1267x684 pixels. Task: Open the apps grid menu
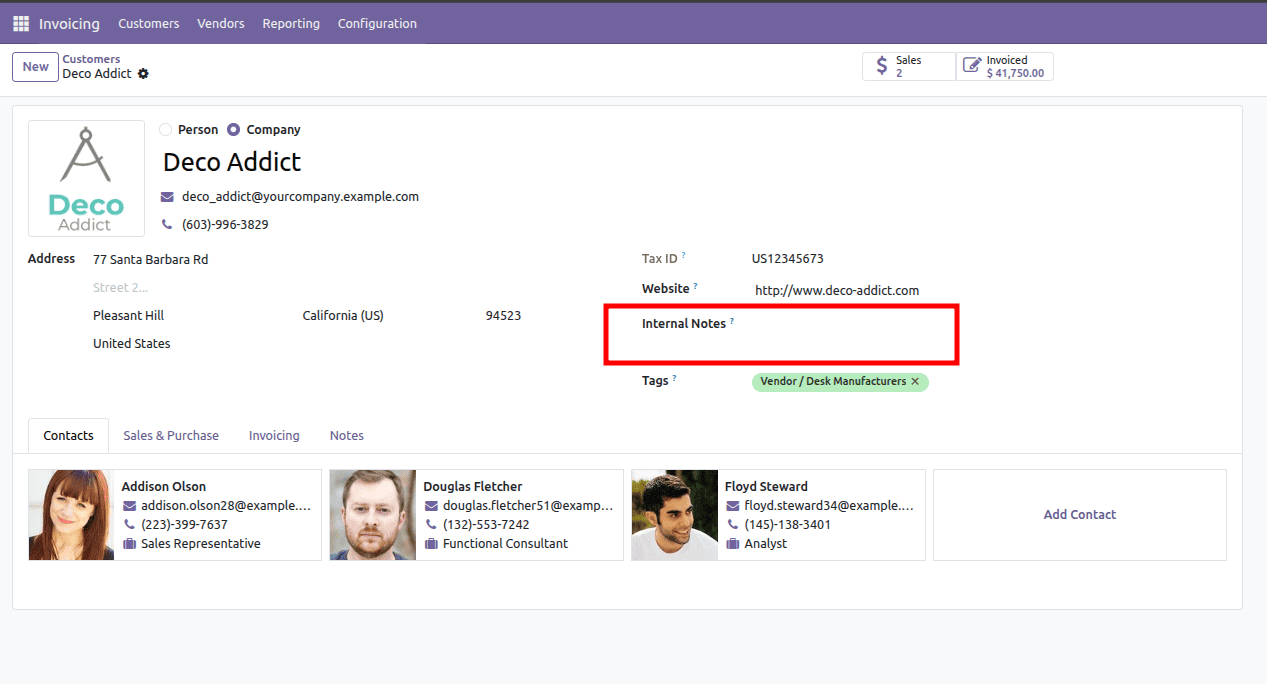(x=19, y=23)
